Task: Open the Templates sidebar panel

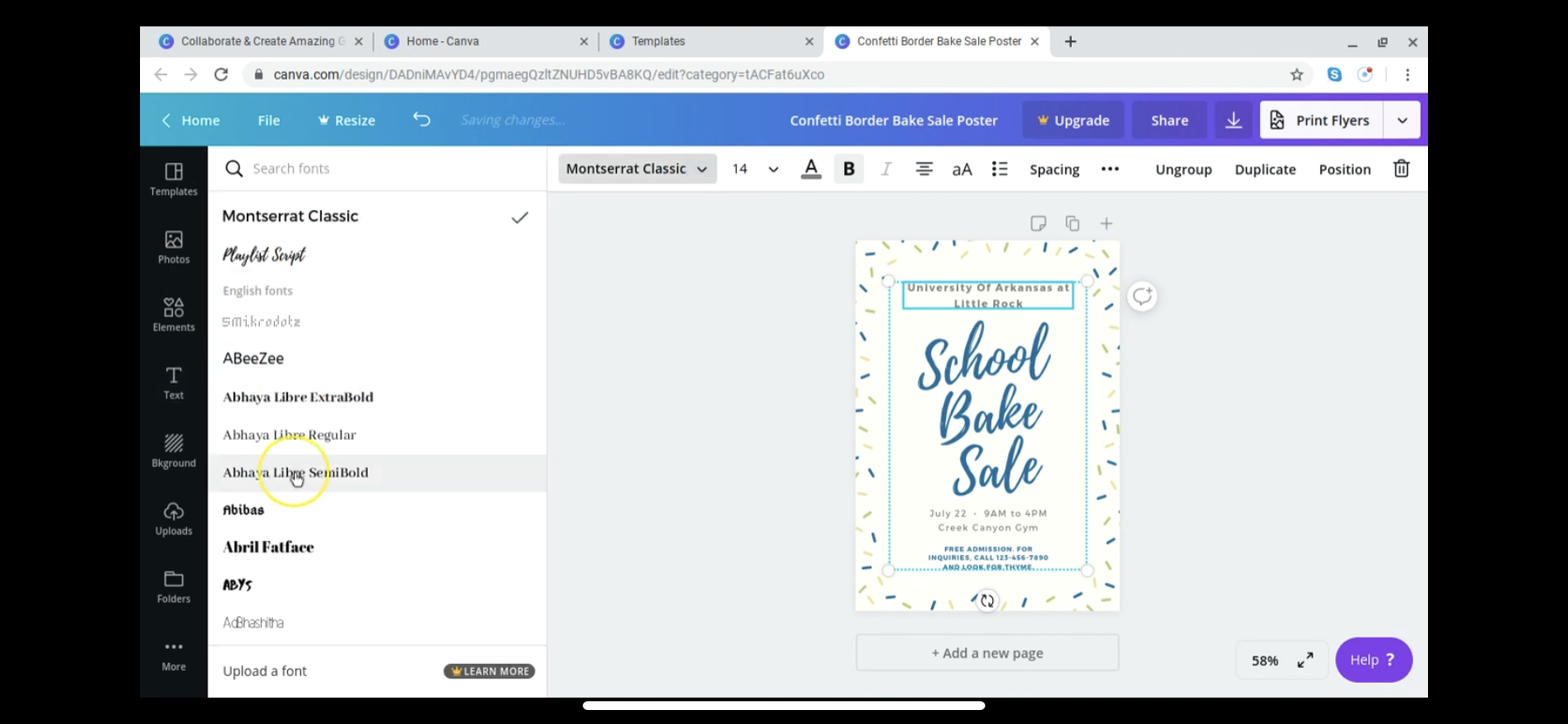Action: [173, 179]
